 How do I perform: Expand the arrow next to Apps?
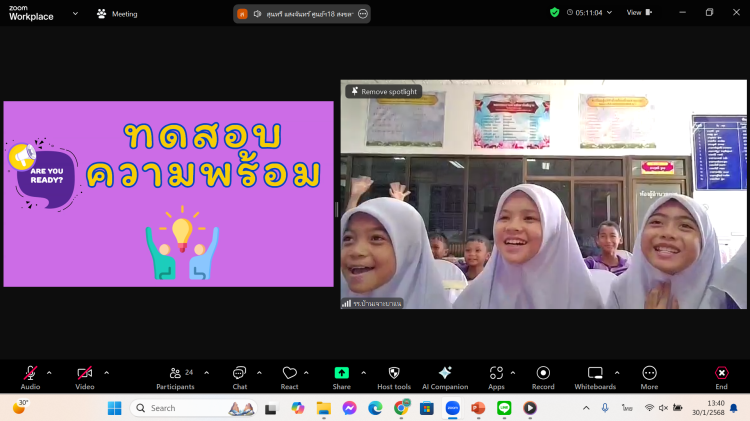[513, 373]
